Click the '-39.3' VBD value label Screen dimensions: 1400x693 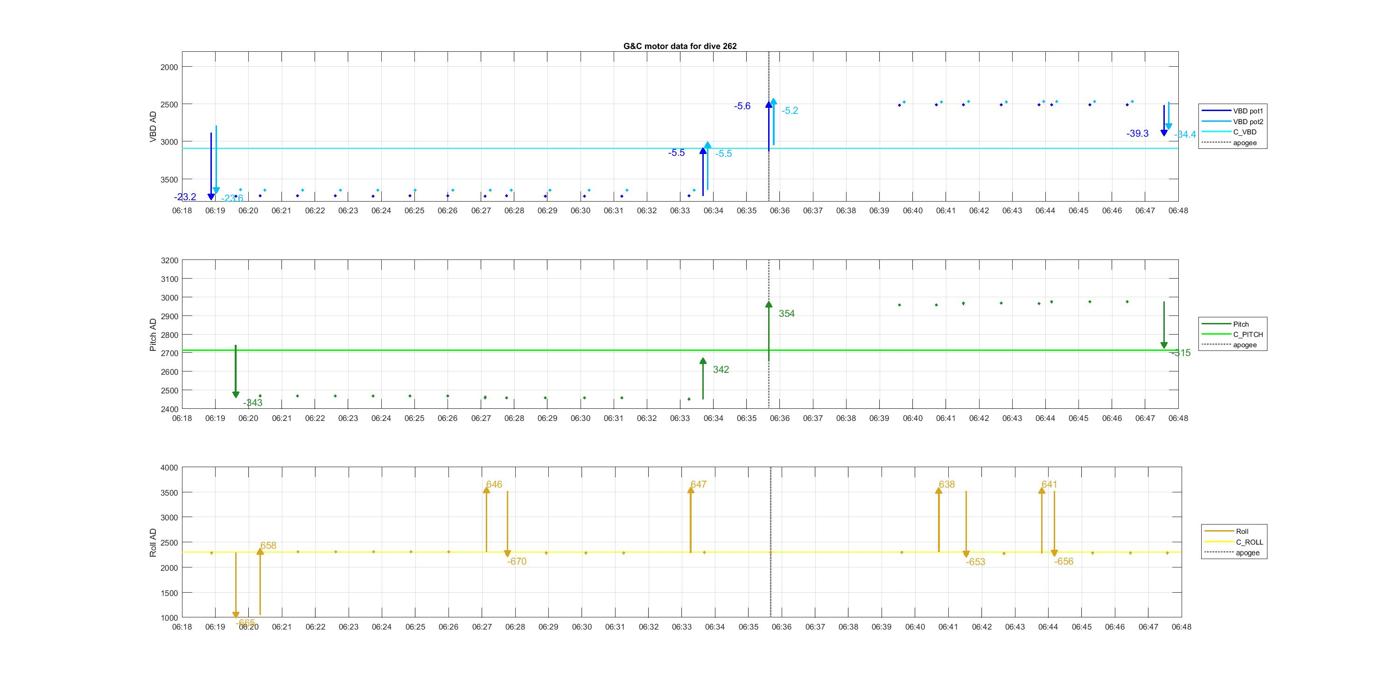[x=1137, y=134]
